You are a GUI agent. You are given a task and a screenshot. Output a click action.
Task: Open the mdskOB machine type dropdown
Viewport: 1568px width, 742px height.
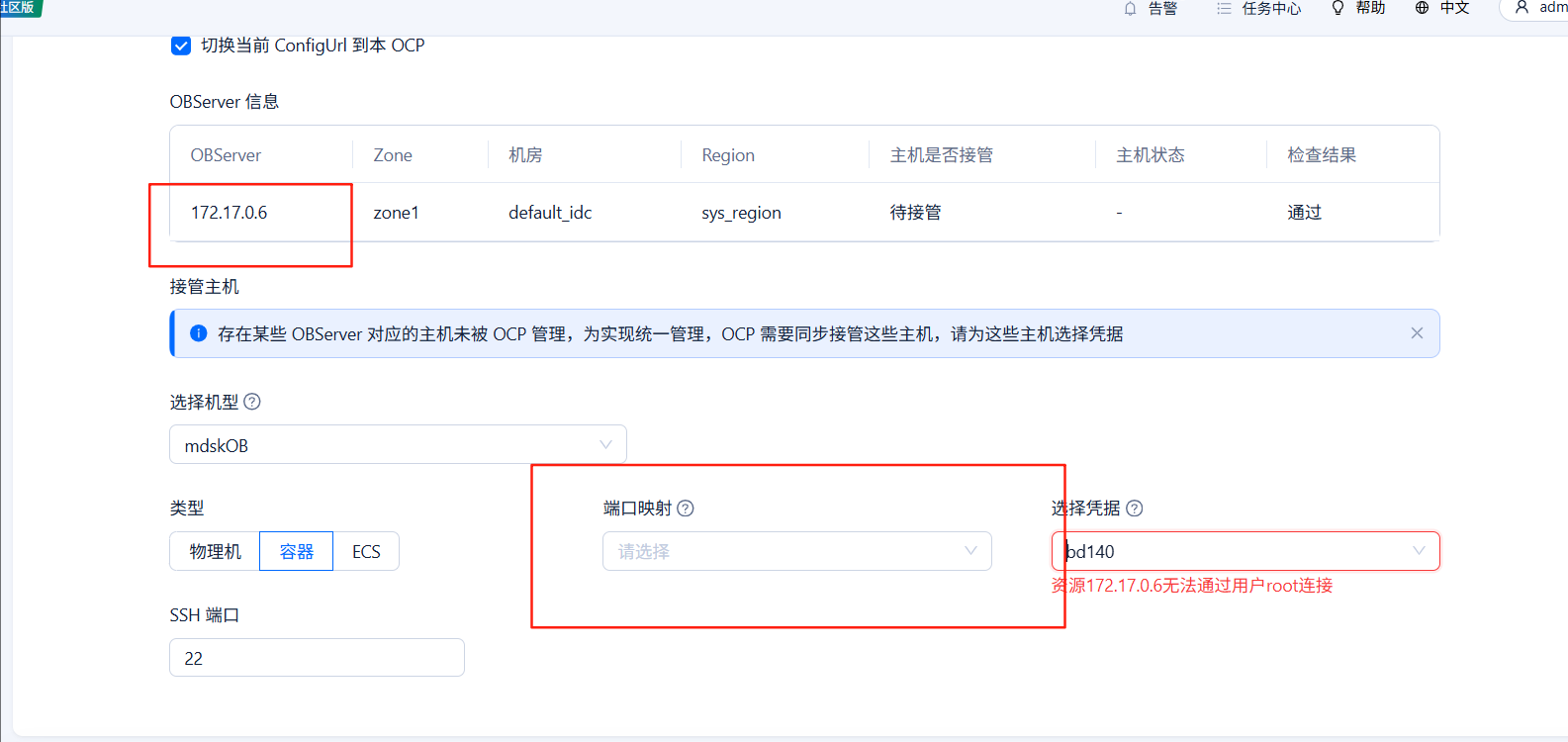pyautogui.click(x=398, y=445)
